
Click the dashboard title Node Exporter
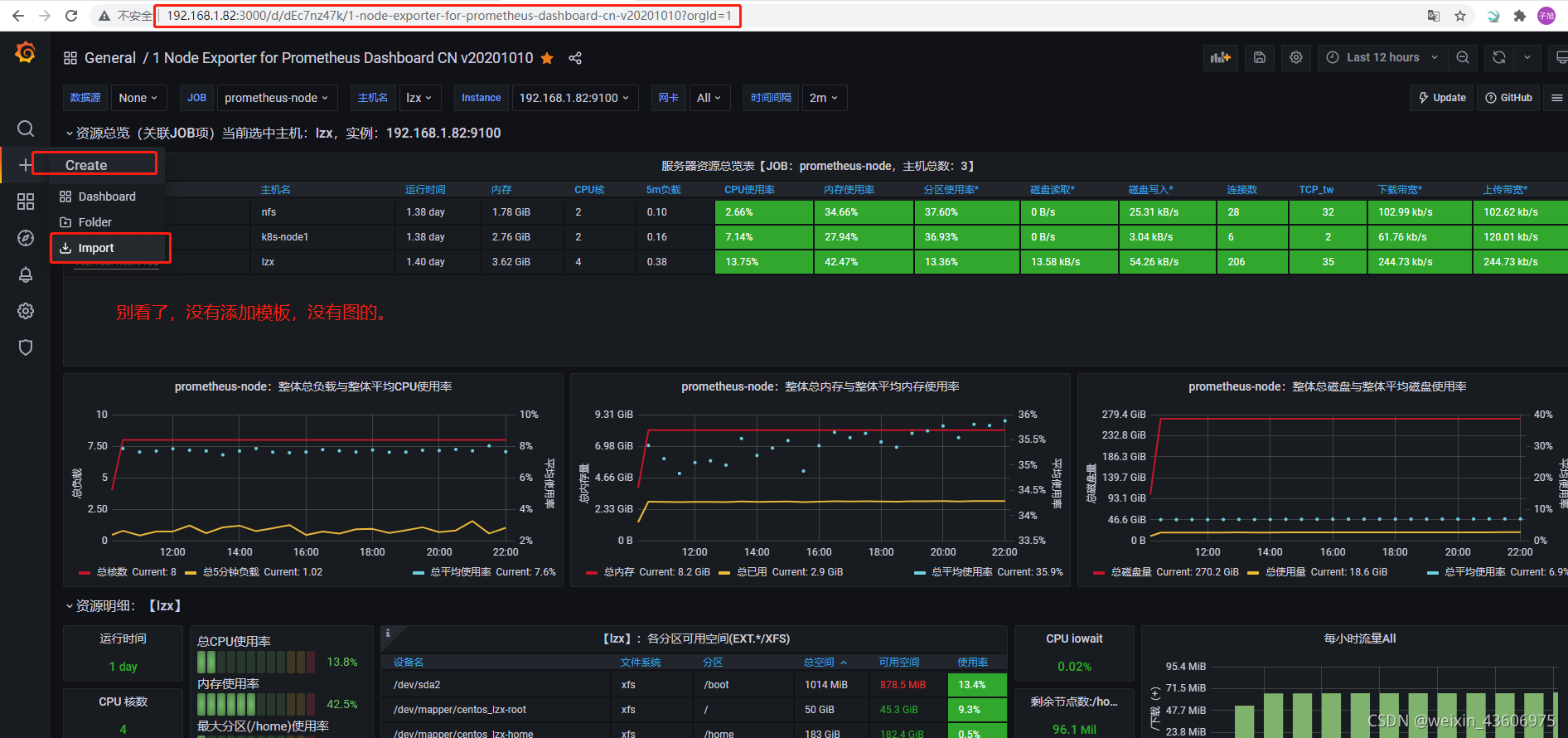pyautogui.click(x=343, y=58)
